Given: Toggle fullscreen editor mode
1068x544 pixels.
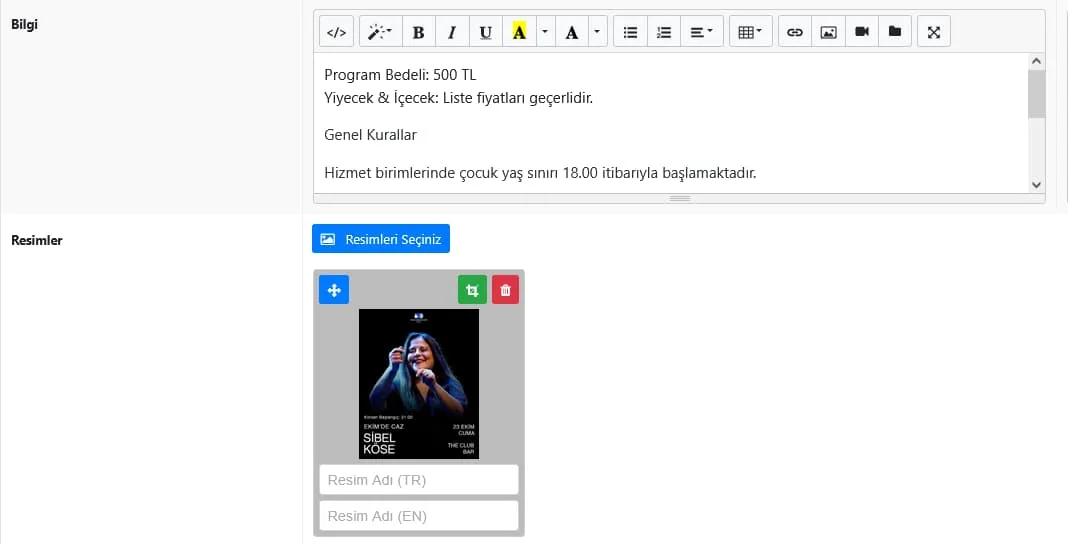Looking at the screenshot, I should pyautogui.click(x=934, y=32).
